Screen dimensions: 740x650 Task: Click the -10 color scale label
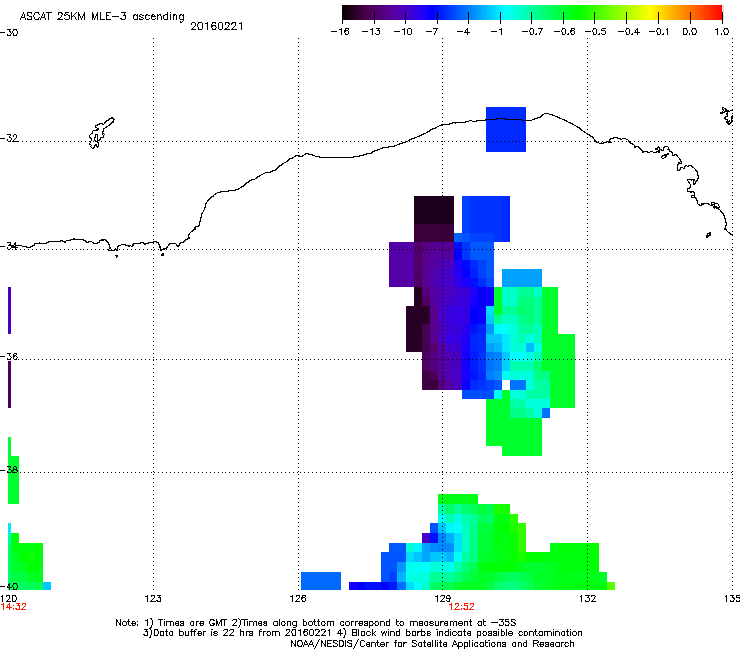(x=403, y=32)
